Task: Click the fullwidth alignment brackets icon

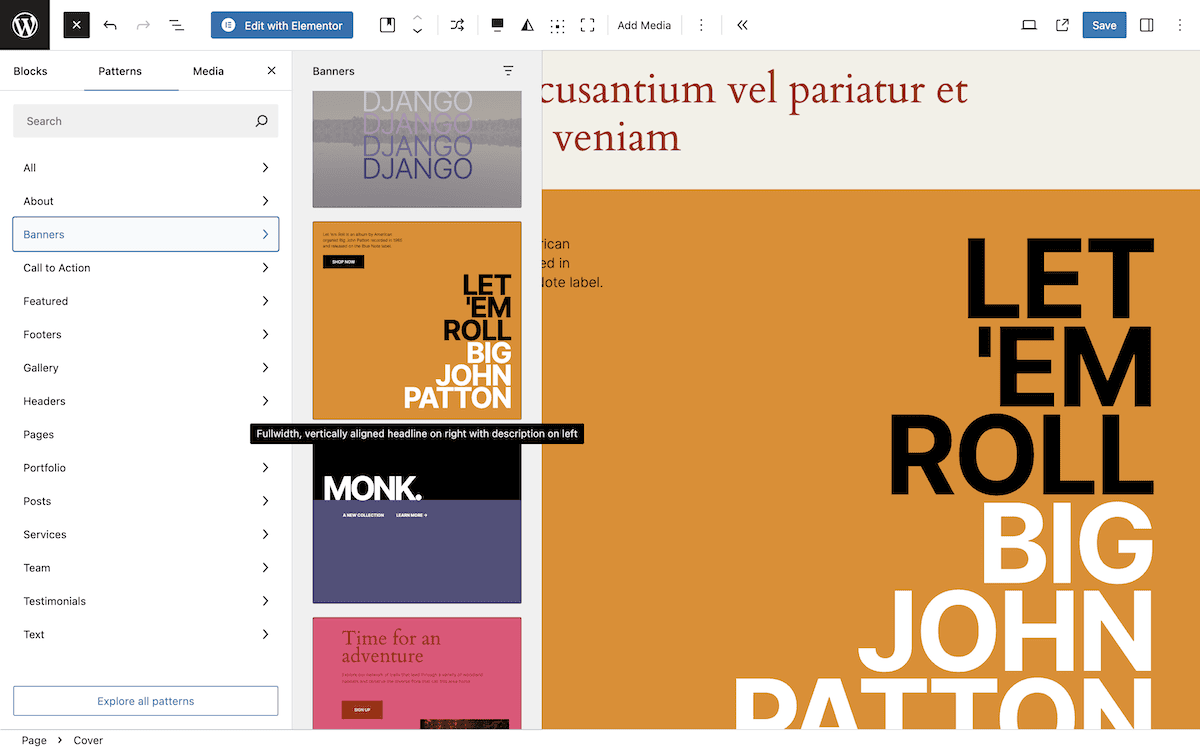Action: tap(588, 25)
